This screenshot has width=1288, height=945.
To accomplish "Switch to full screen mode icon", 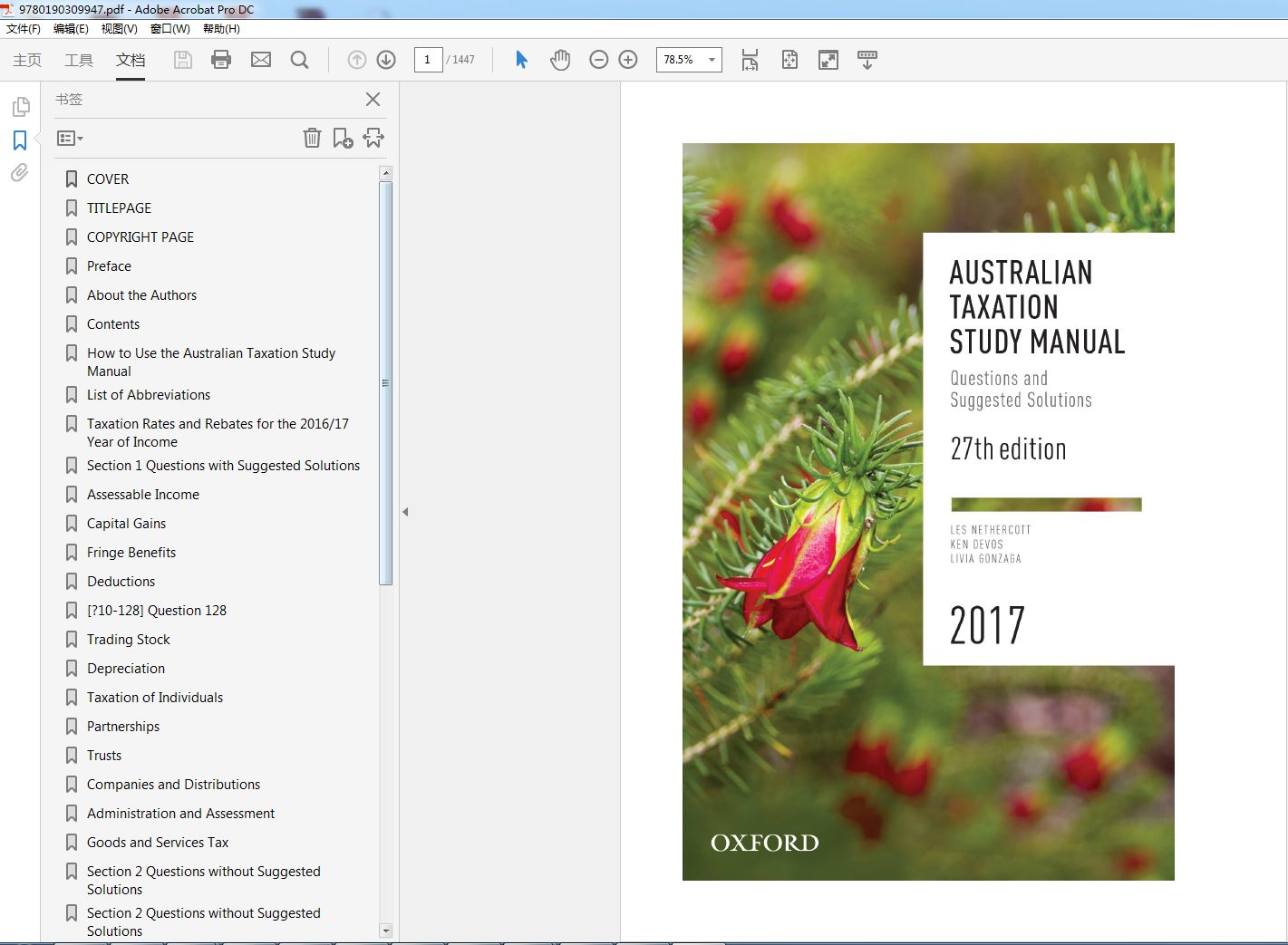I will point(828,60).
